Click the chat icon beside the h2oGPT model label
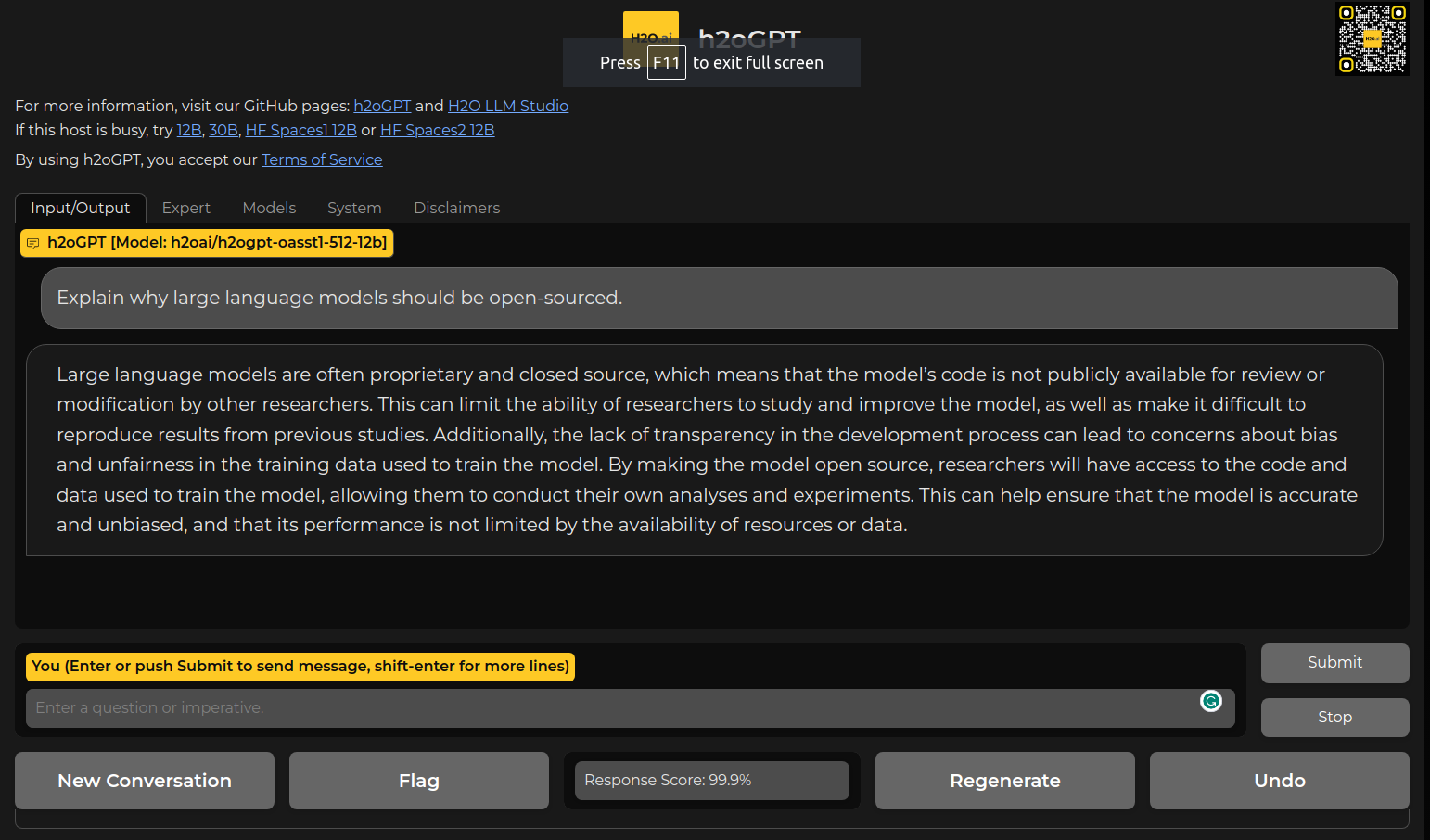1430x840 pixels. point(33,243)
